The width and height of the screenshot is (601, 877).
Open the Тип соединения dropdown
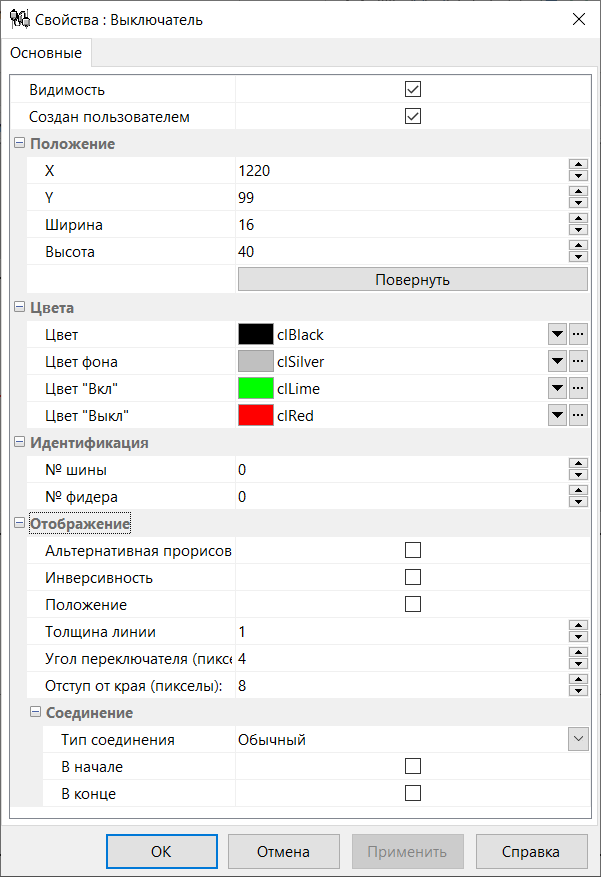point(578,739)
